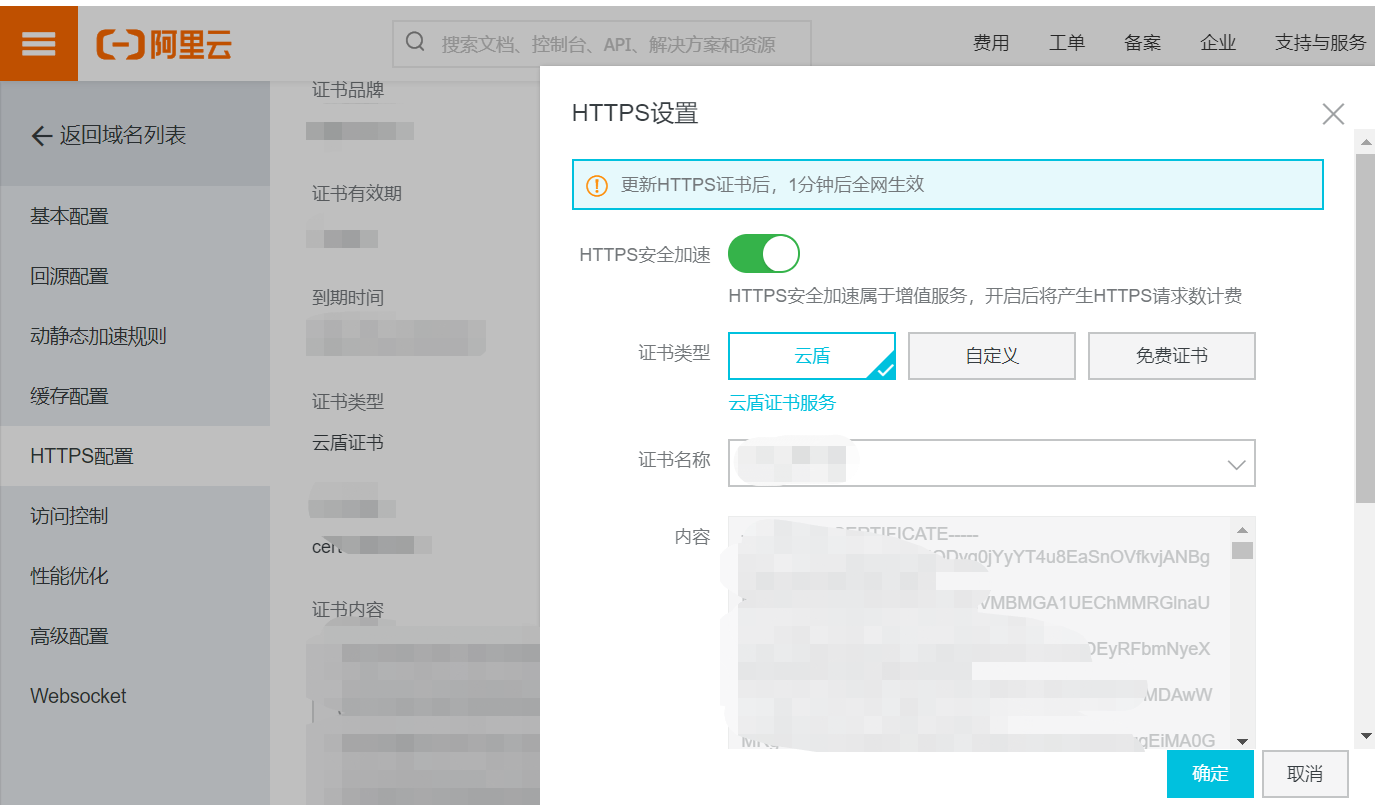Open the 支持与服务 top menu
Image resolution: width=1375 pixels, height=805 pixels.
click(x=1320, y=43)
